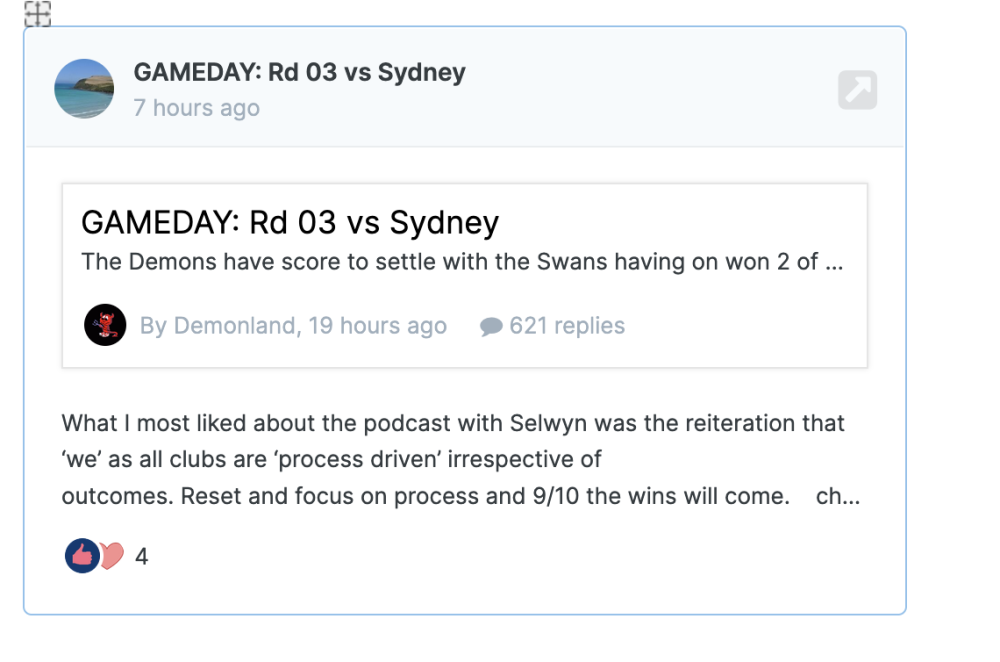Click the move handle icon above the card

(x=37, y=13)
